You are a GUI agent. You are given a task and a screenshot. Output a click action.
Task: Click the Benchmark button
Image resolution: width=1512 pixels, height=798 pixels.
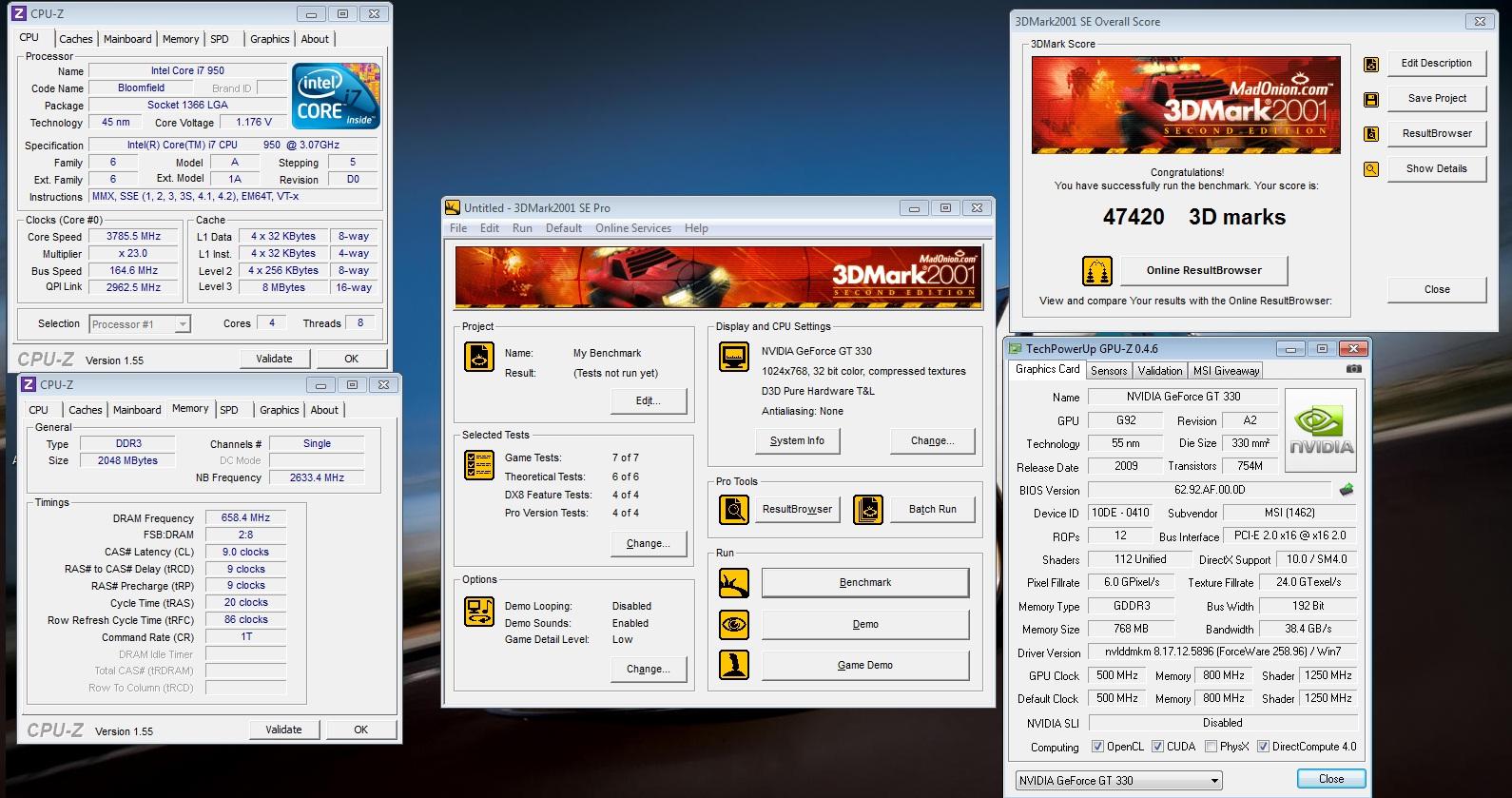point(865,583)
